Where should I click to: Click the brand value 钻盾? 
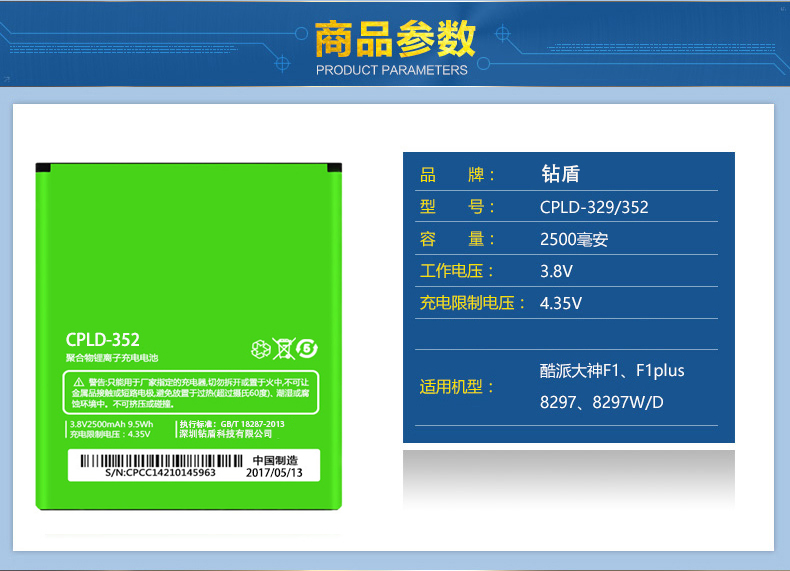click(x=560, y=175)
